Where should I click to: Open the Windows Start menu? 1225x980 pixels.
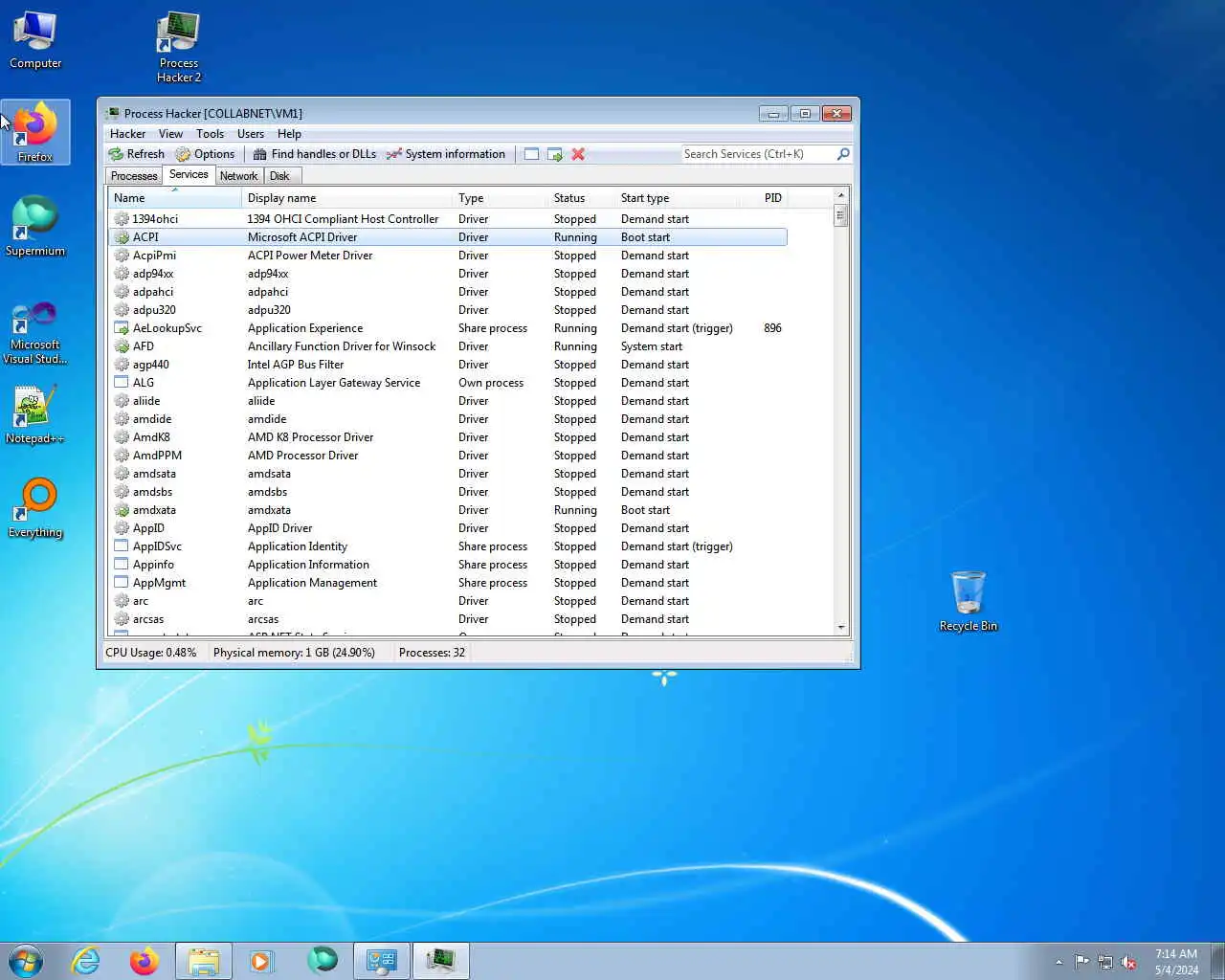[x=26, y=961]
